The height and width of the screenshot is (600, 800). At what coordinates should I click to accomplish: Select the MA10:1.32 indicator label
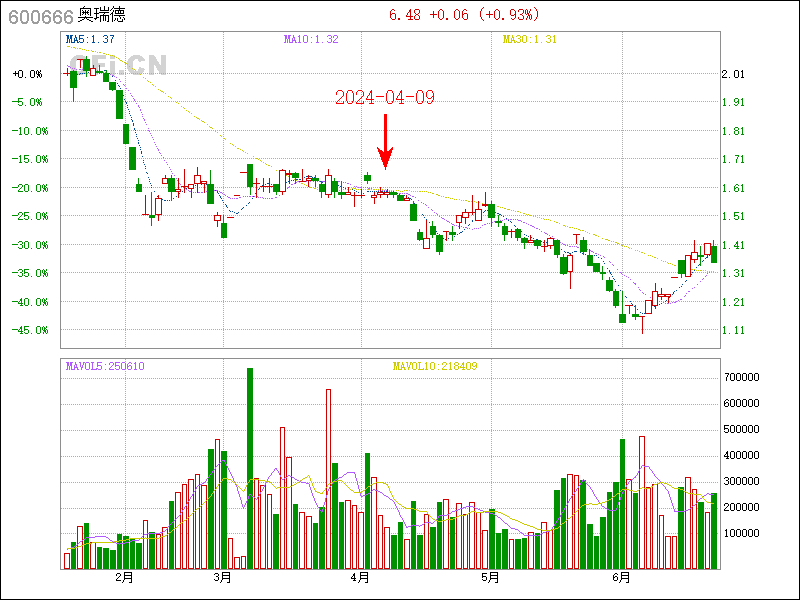pos(311,39)
